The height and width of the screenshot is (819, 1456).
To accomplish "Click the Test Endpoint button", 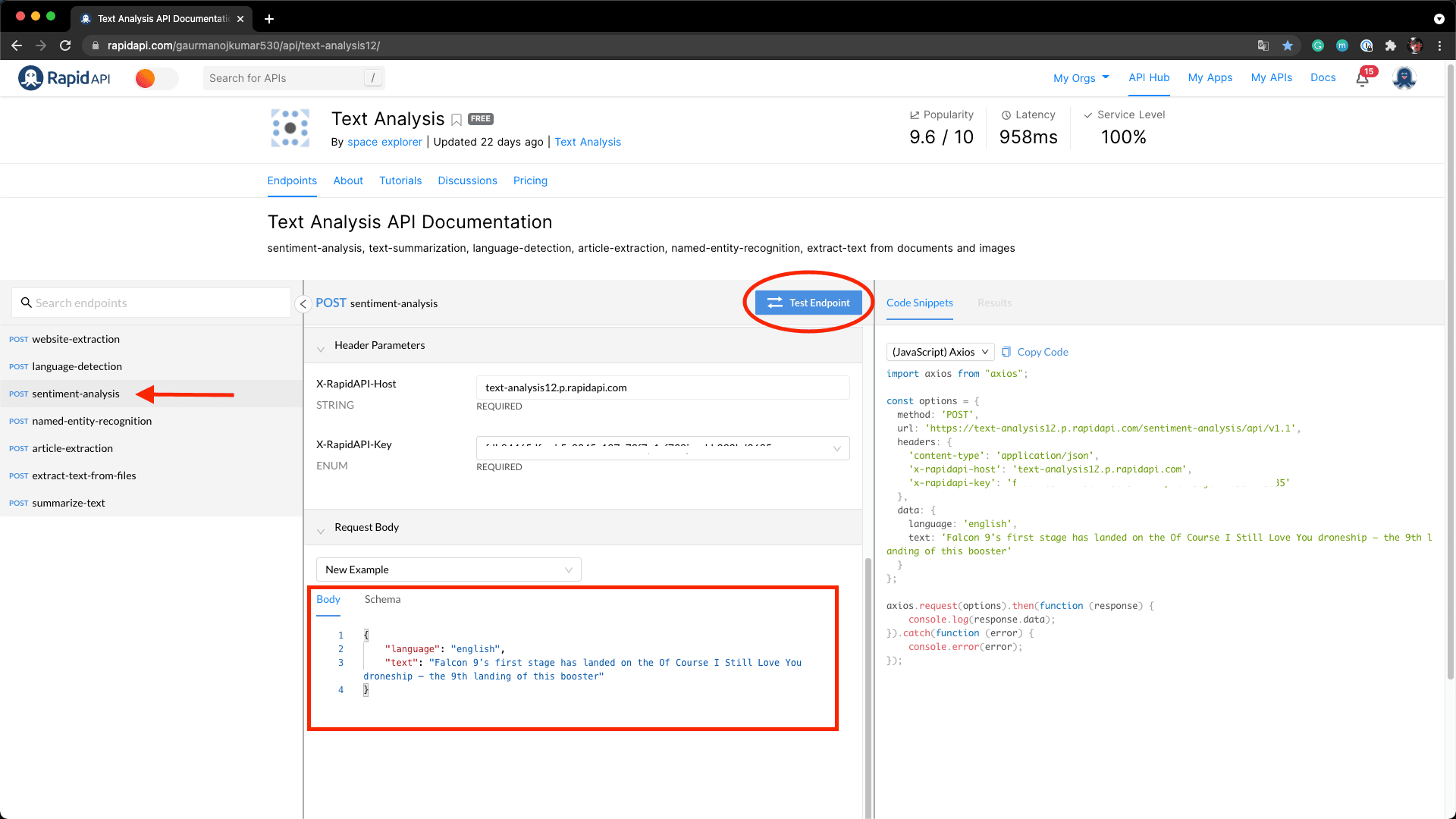I will click(810, 302).
